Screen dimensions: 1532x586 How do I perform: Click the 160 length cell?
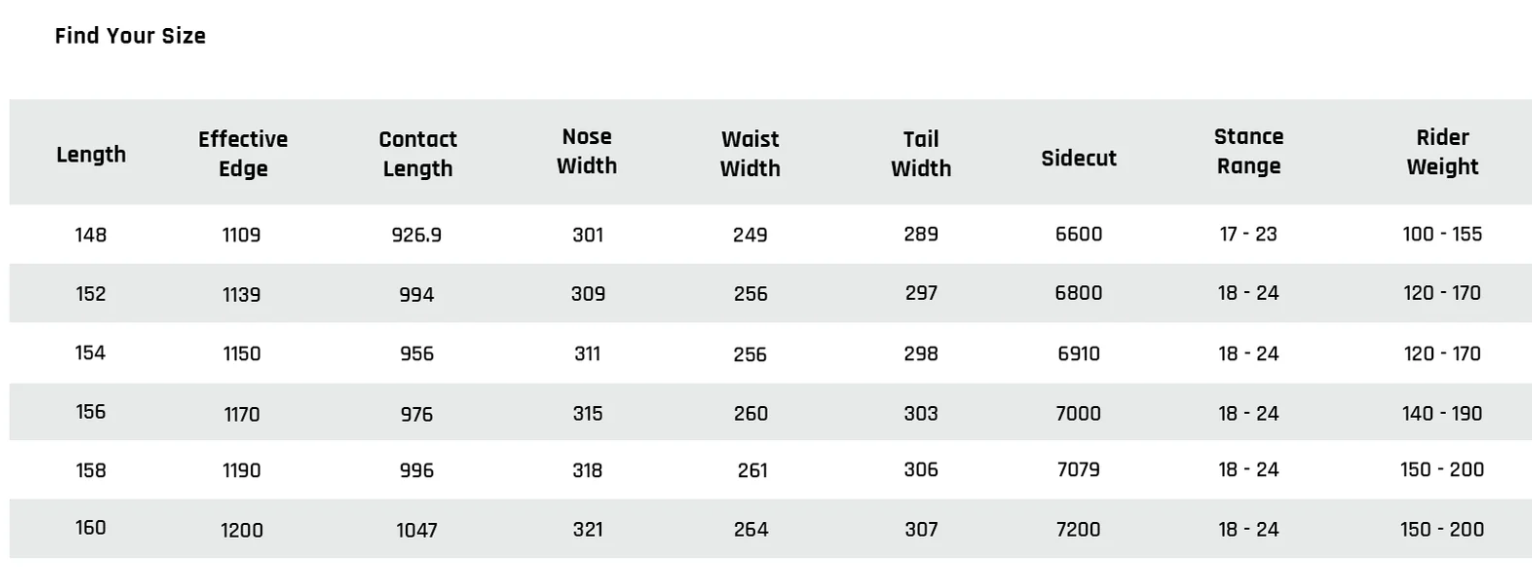(91, 528)
